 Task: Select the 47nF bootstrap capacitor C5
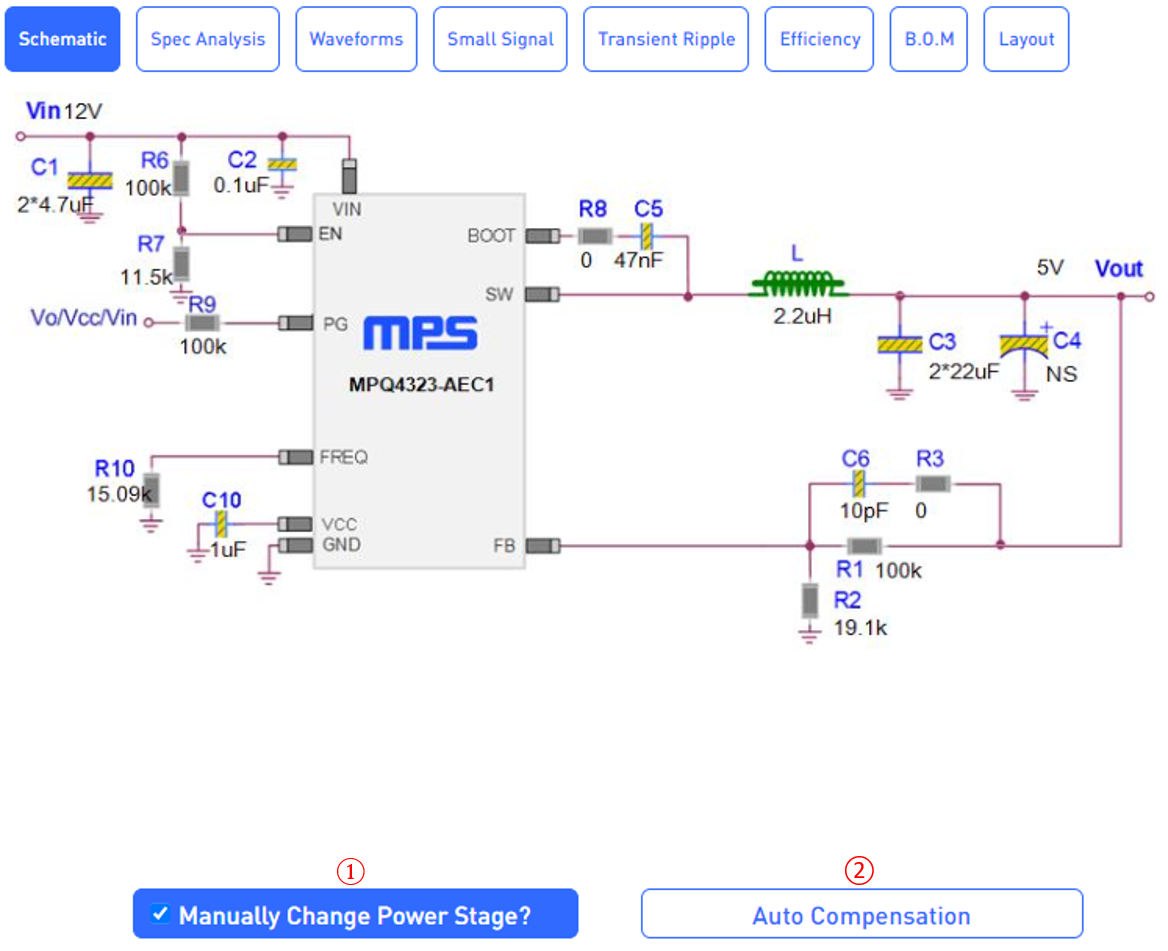(x=649, y=237)
